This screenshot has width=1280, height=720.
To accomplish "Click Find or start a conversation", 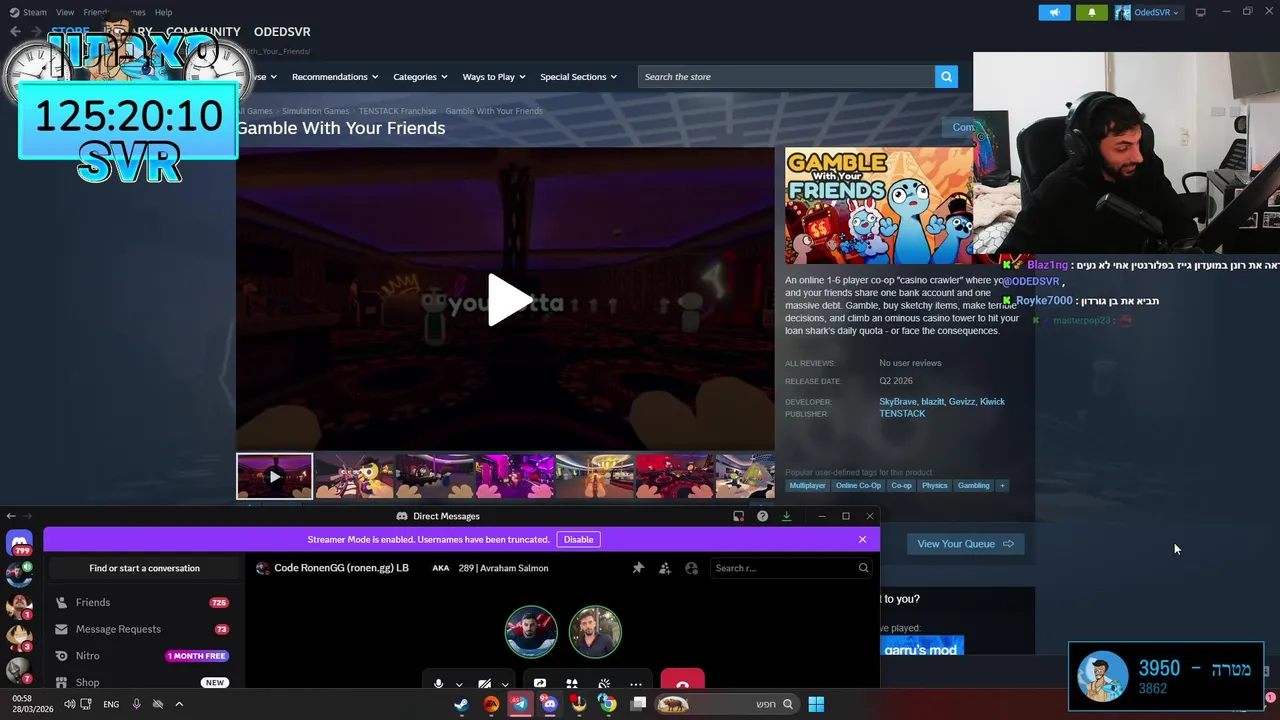I will 144,568.
